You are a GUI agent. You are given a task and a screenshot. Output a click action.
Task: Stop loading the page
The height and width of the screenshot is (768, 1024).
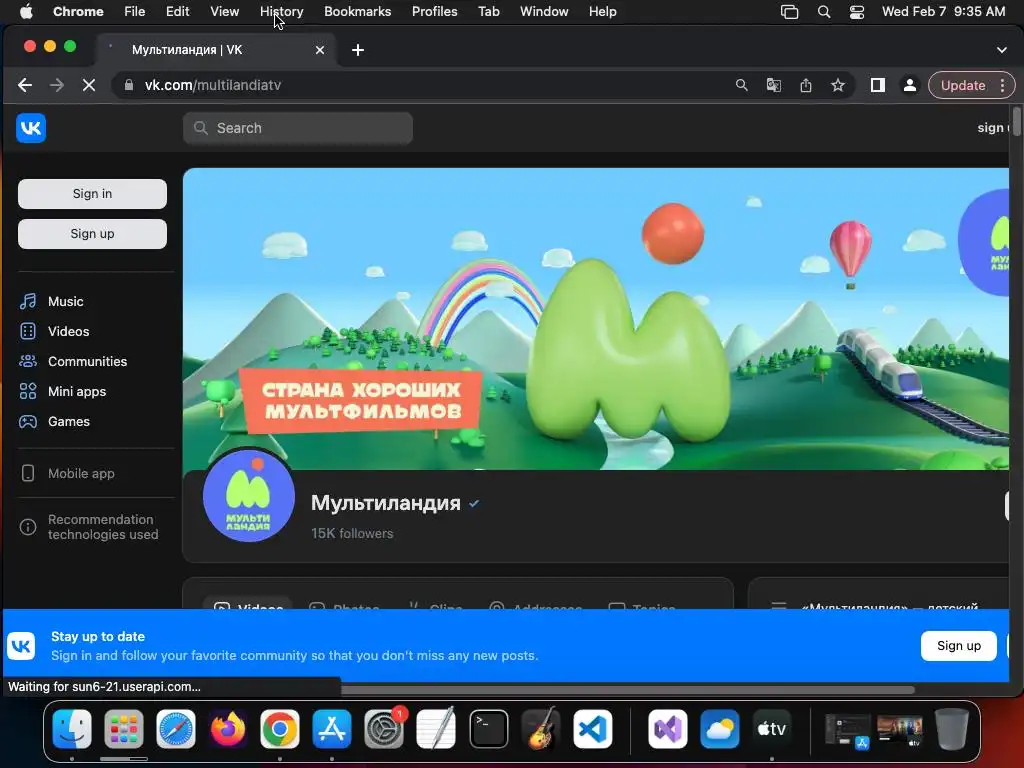(89, 85)
